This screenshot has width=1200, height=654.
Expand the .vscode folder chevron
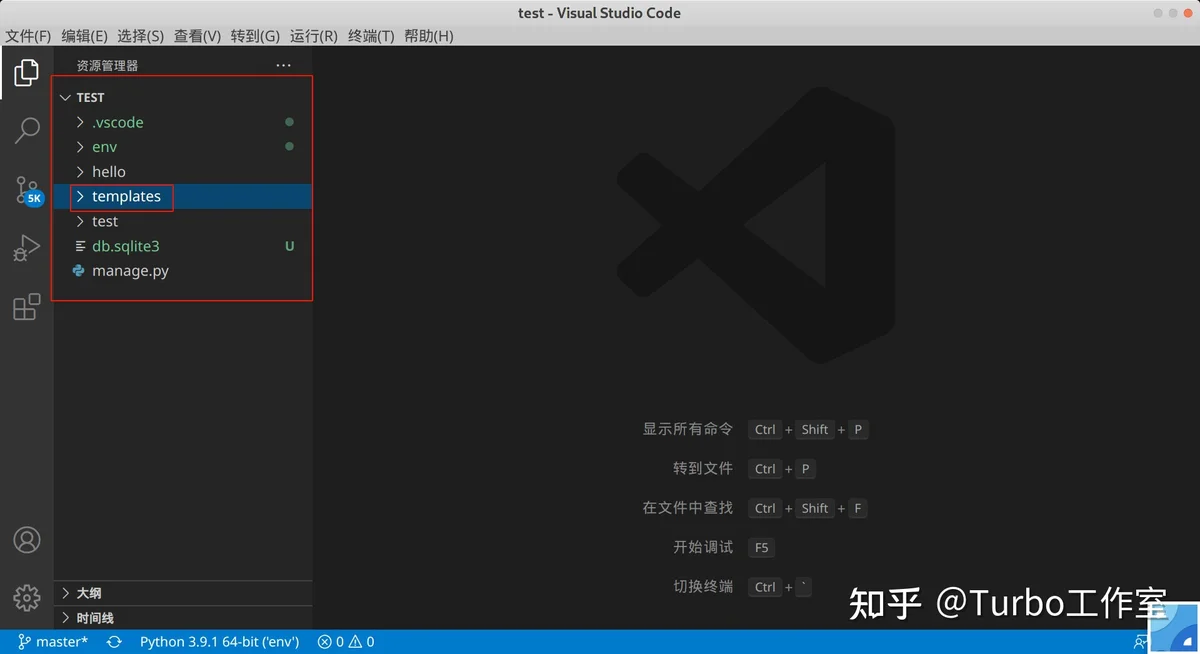[x=80, y=122]
